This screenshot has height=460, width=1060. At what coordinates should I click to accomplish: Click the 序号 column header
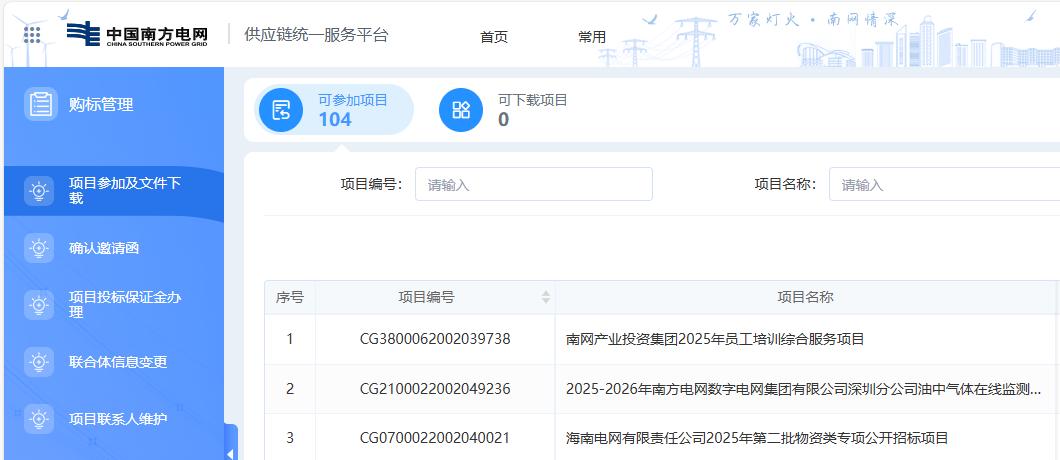tap(289, 297)
